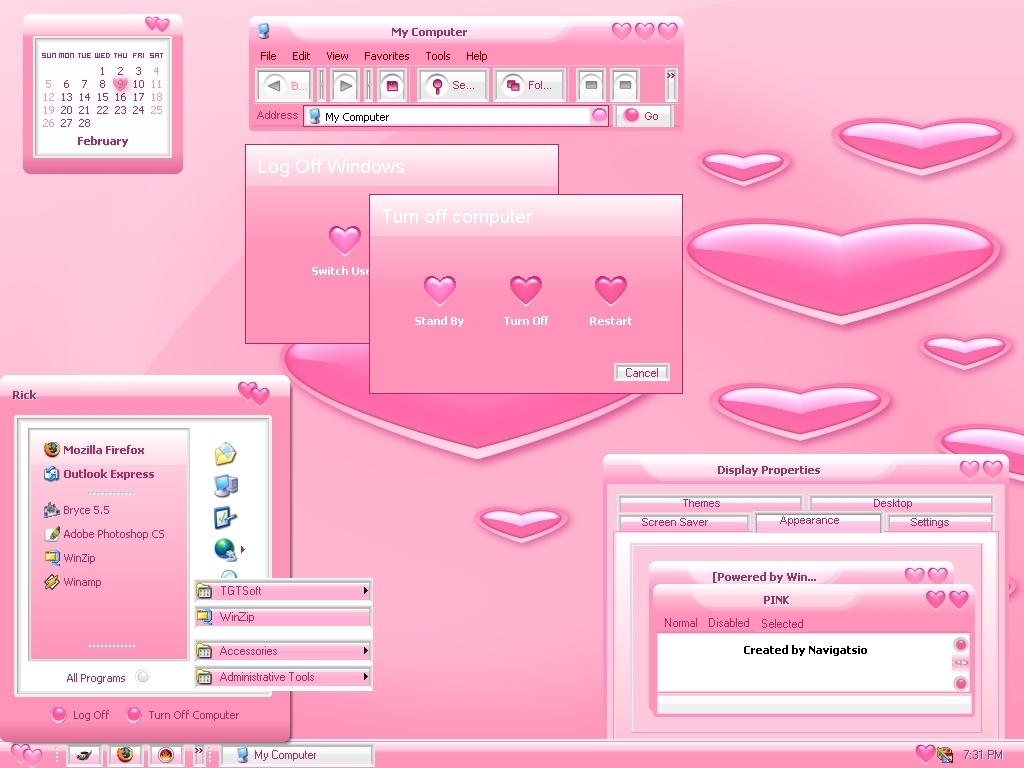Viewport: 1024px width, 768px height.
Task: Switch to the Settings tab
Action: point(929,522)
